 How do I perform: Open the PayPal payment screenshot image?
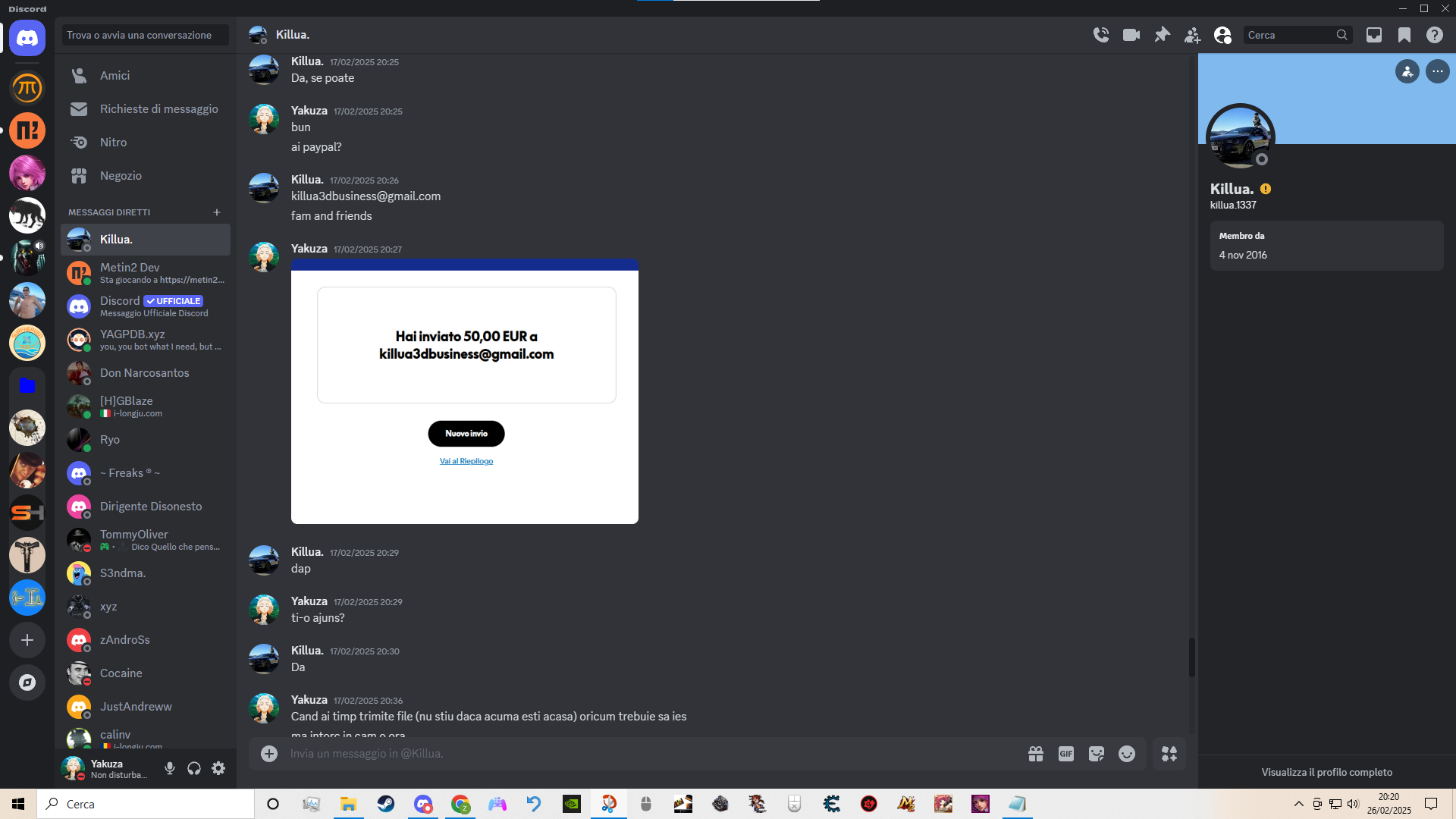coord(465,391)
